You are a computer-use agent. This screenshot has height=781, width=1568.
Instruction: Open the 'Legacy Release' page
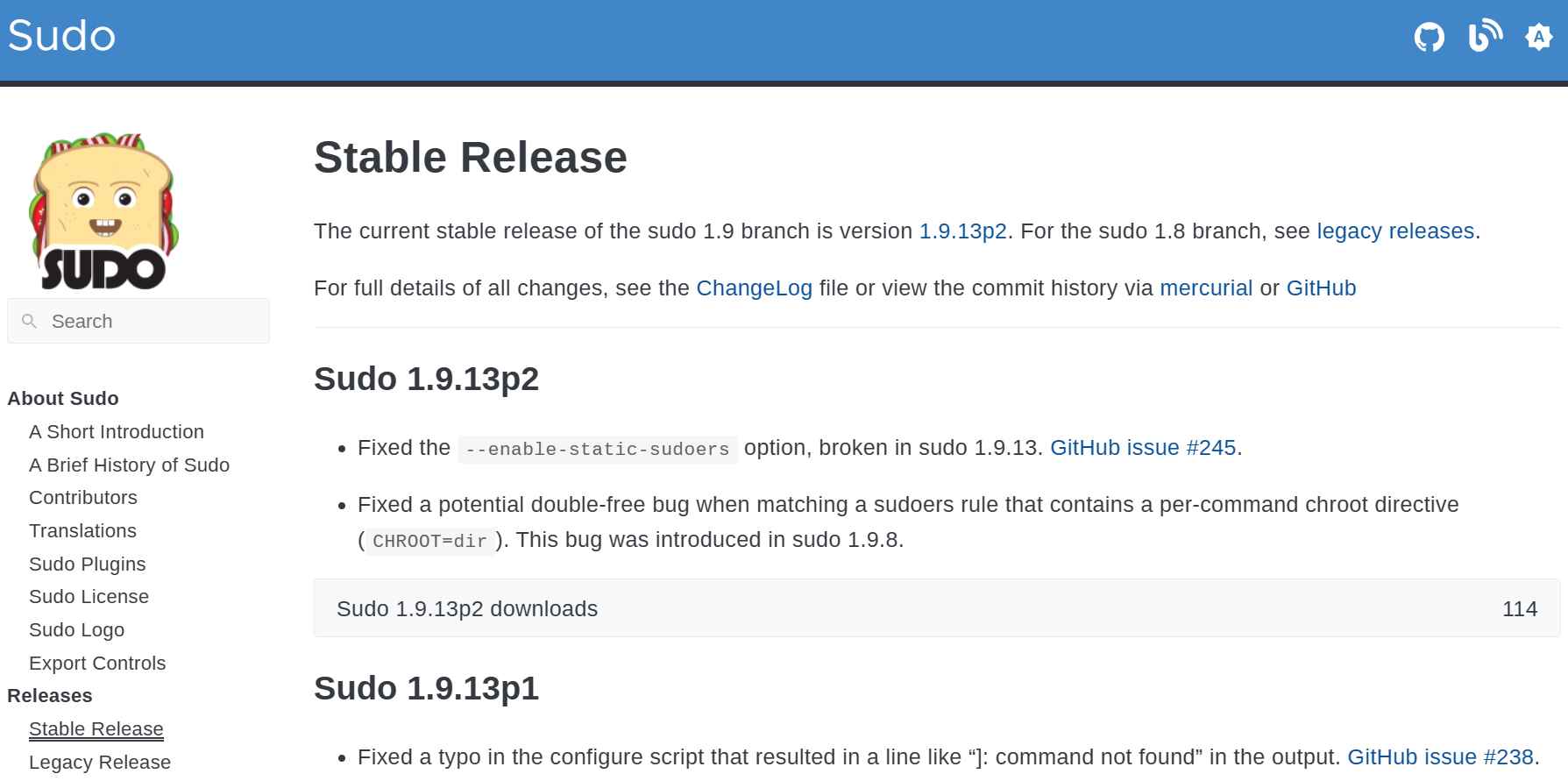click(x=99, y=762)
